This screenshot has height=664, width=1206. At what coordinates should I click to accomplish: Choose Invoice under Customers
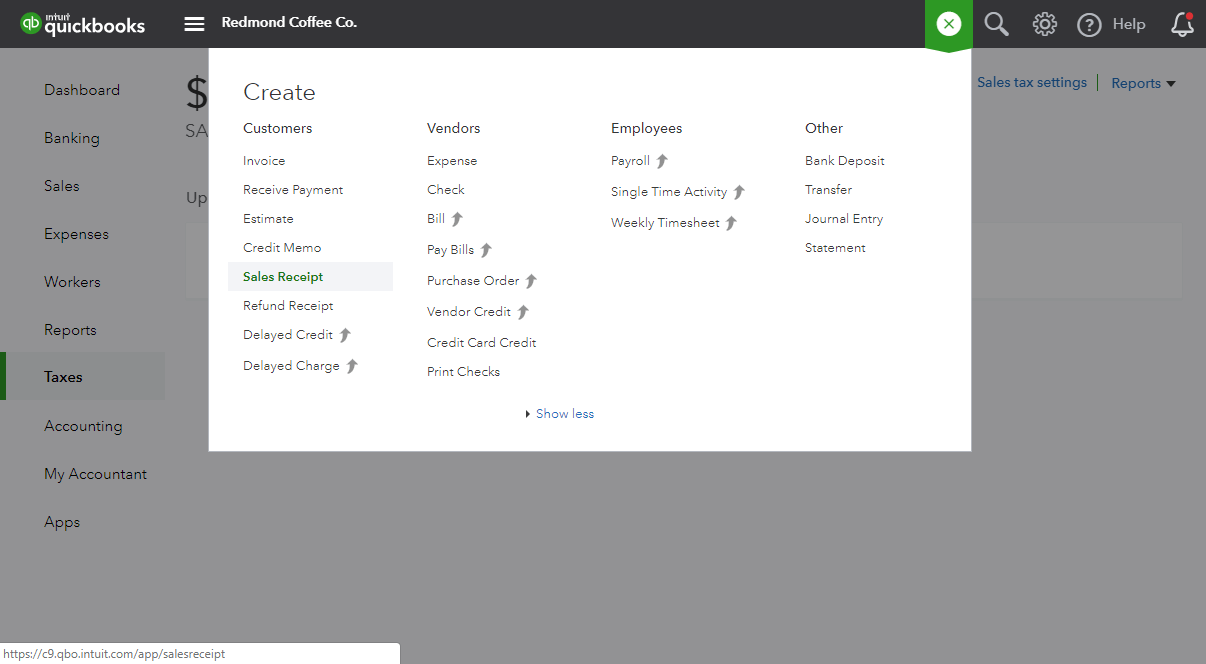264,161
